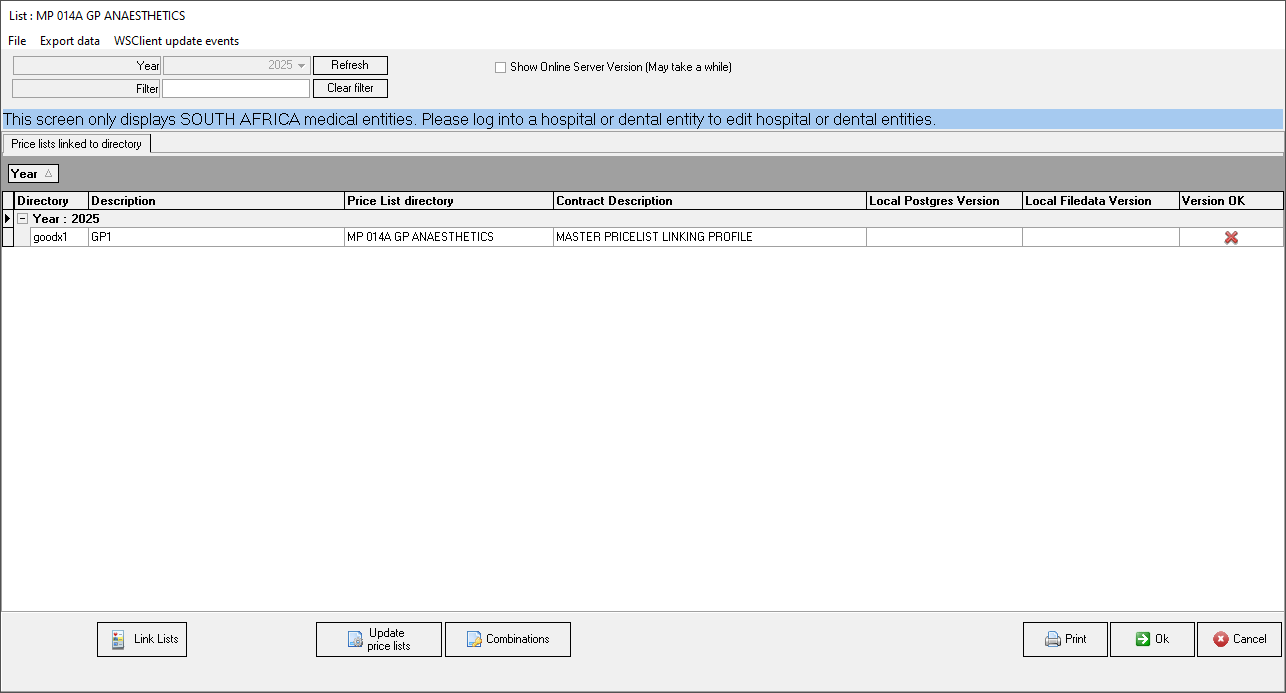The width and height of the screenshot is (1286, 693).
Task: Click the Refresh button
Action: tap(350, 65)
